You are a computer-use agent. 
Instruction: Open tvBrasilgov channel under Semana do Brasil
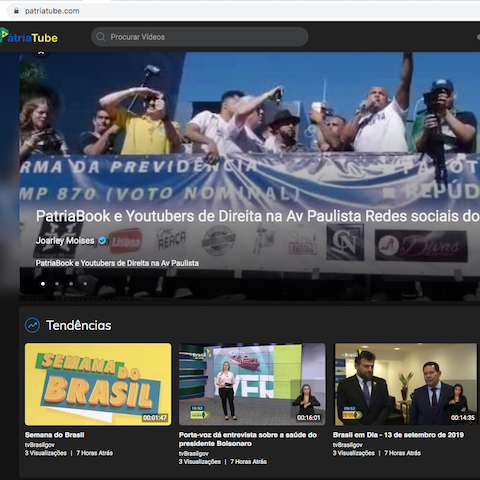[x=40, y=445]
